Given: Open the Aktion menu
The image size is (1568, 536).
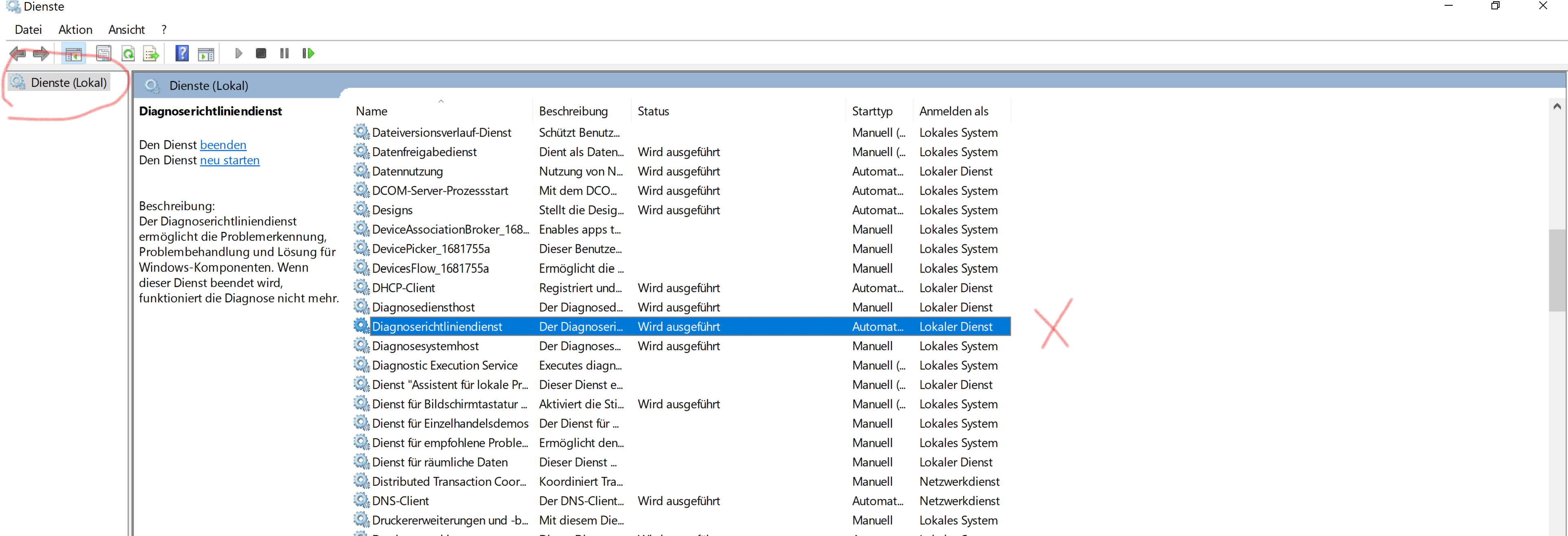Looking at the screenshot, I should click(x=75, y=29).
